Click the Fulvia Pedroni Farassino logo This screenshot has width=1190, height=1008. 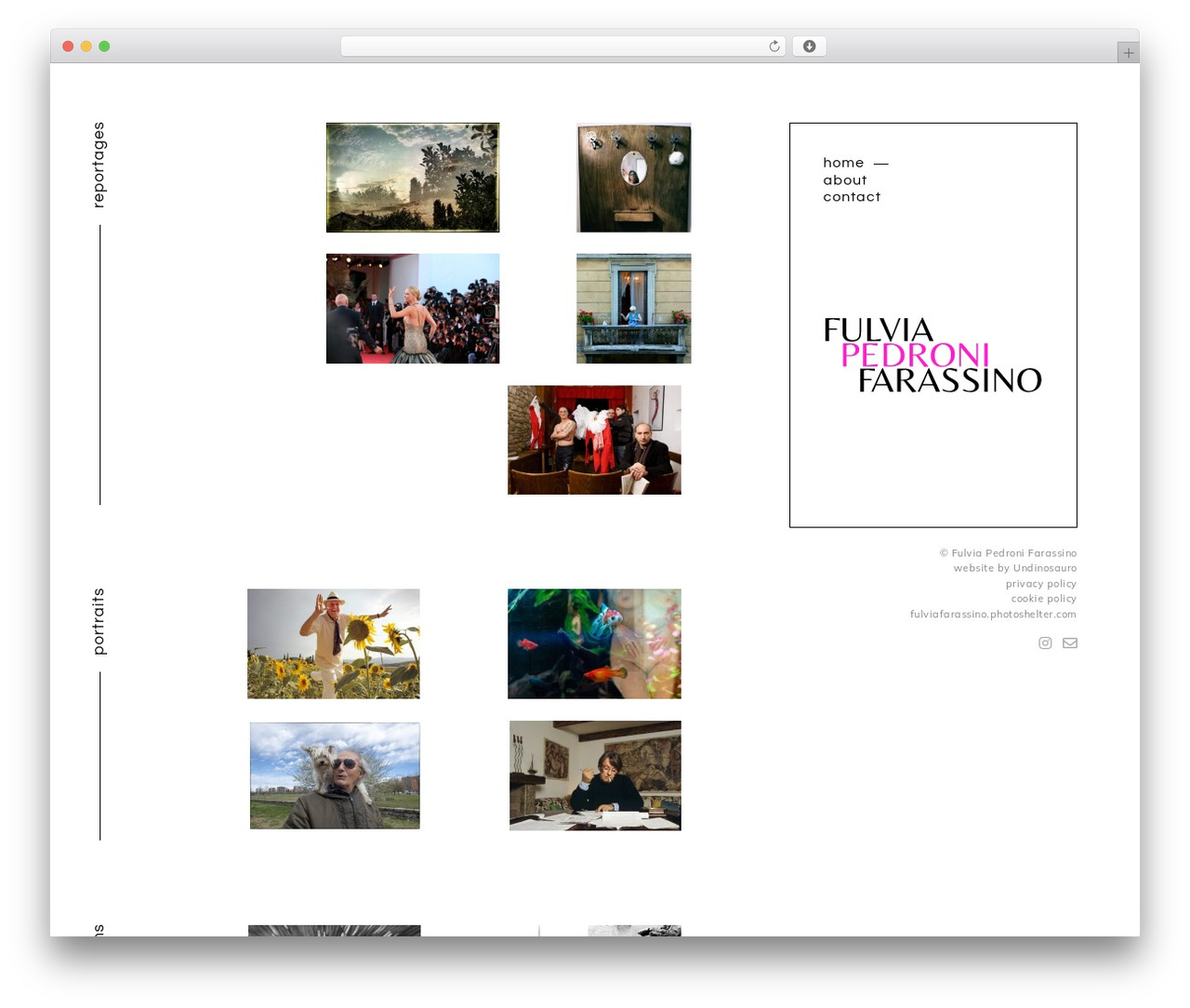tap(932, 355)
